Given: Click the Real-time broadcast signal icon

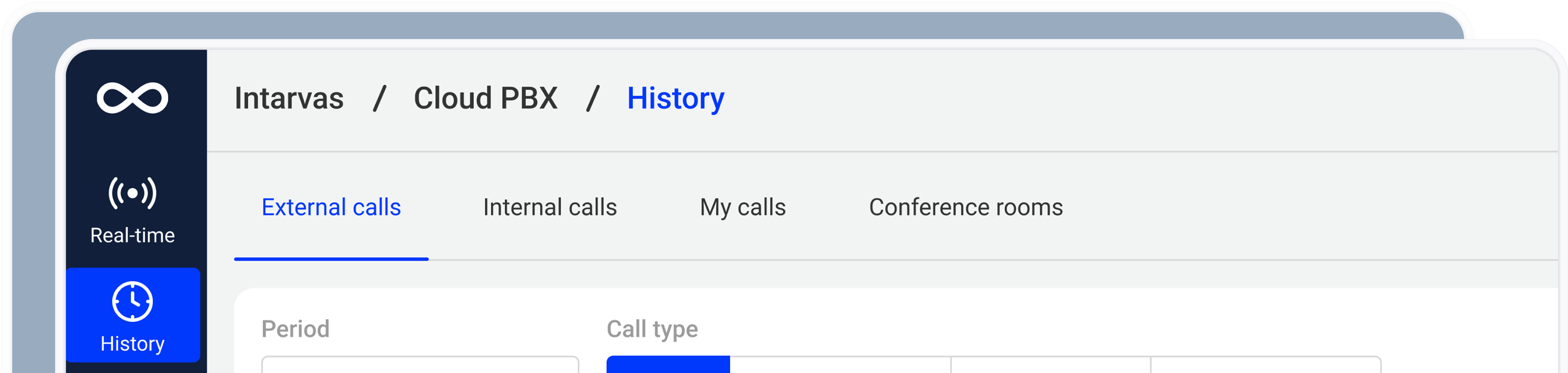Looking at the screenshot, I should point(132,193).
